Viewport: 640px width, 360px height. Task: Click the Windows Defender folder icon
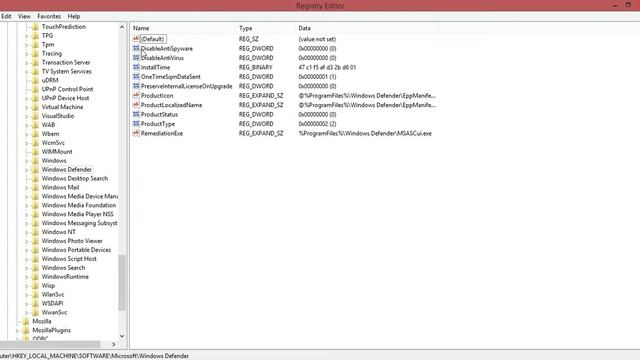coord(35,169)
